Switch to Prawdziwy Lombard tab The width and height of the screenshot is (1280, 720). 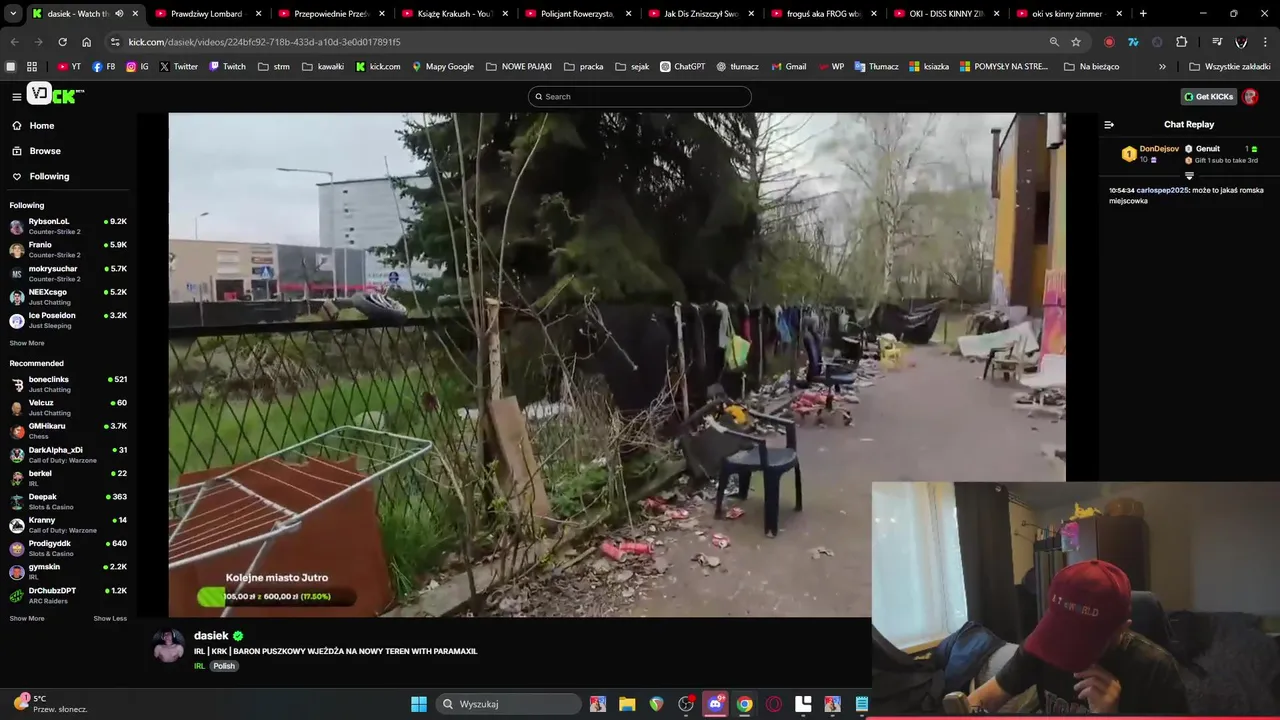[208, 14]
